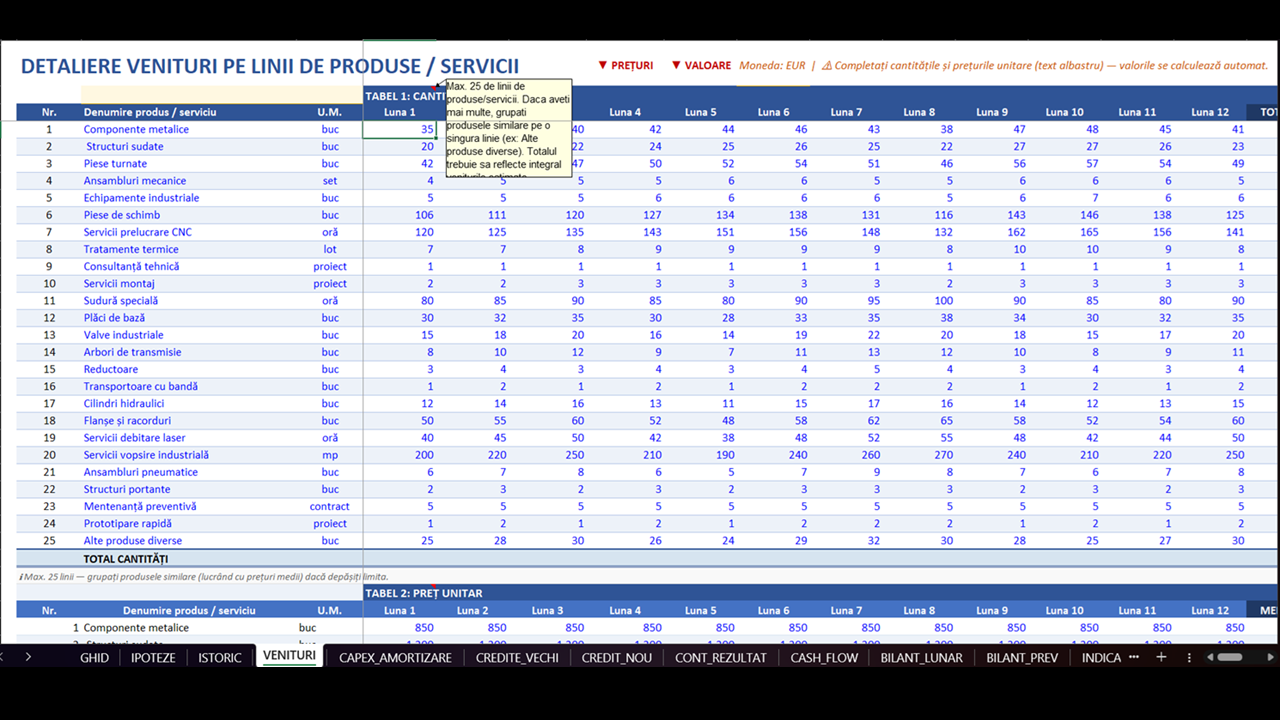
Task: Select 'Valve industriale' cell
Action: point(123,335)
